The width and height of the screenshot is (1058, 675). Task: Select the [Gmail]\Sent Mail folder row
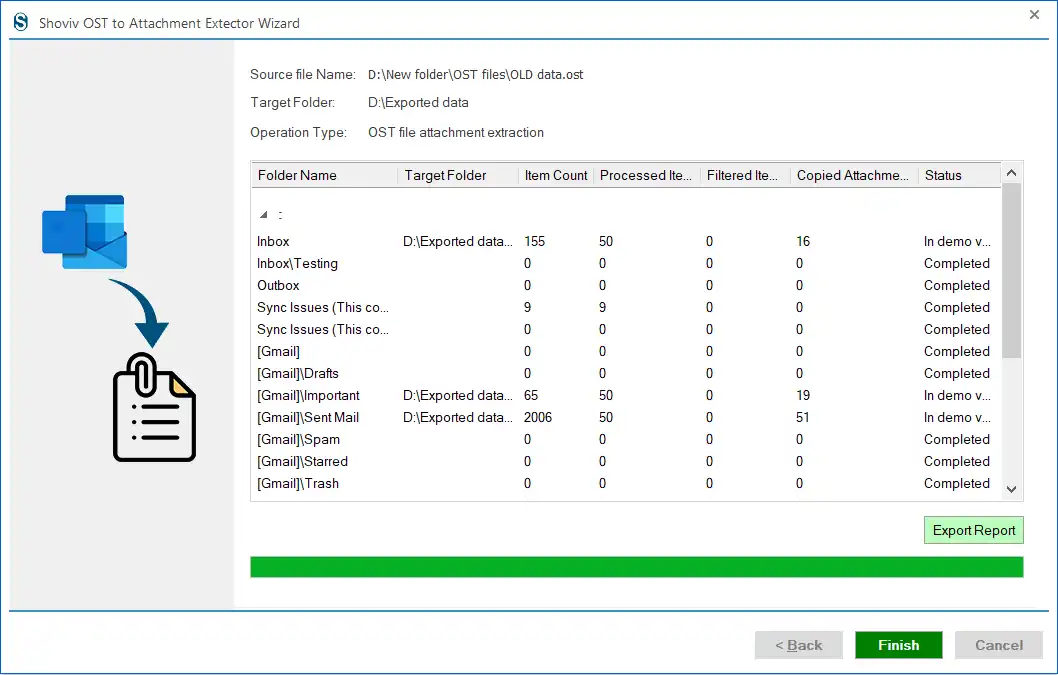click(x=625, y=417)
